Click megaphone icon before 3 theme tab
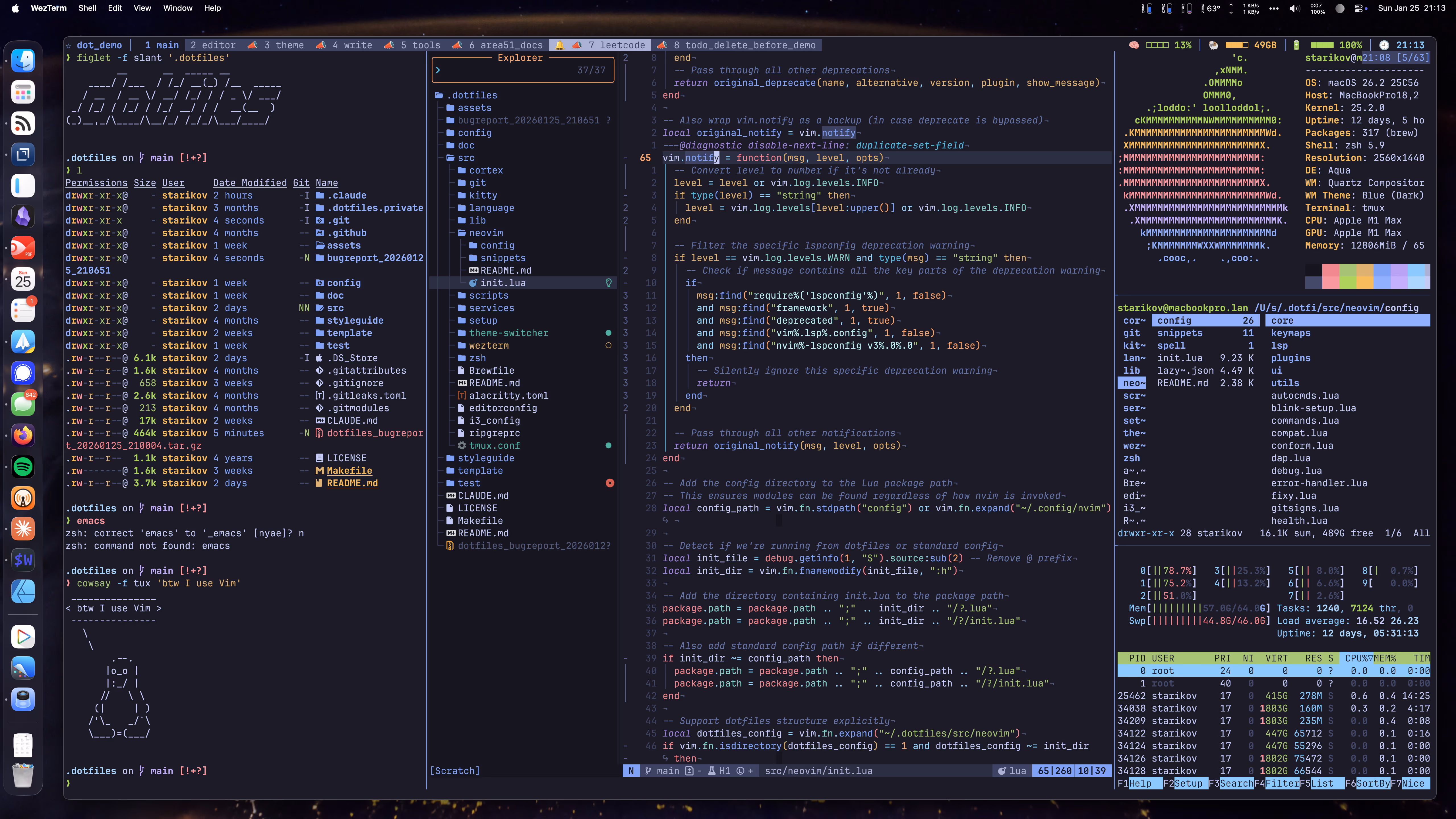The image size is (1456, 819). click(x=253, y=45)
